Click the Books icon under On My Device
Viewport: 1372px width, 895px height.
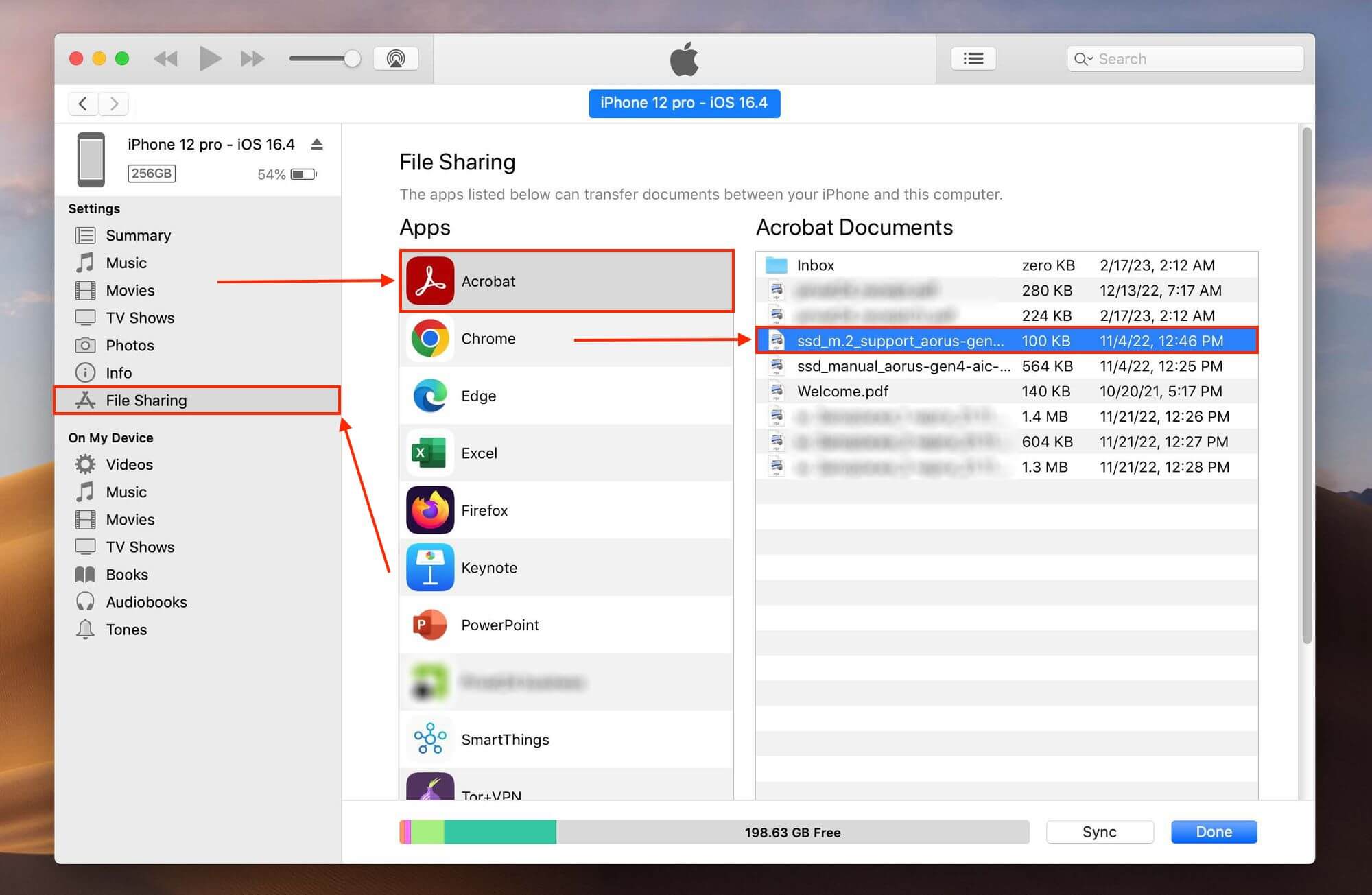coord(85,574)
